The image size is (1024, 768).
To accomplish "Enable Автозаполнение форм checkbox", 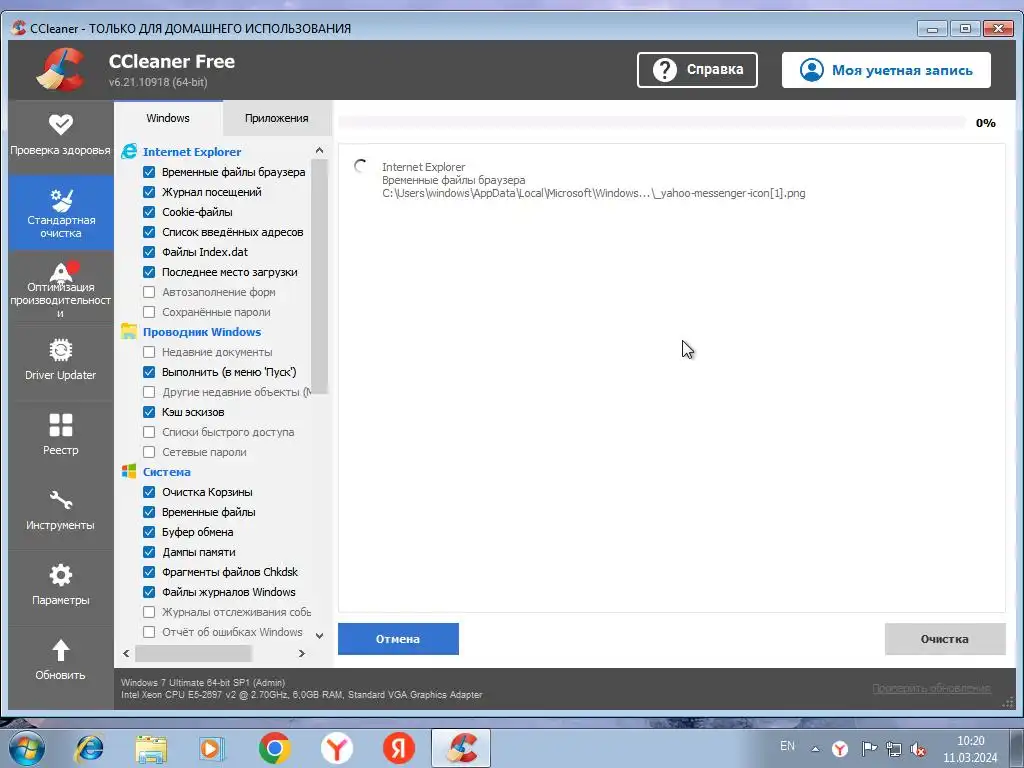I will 149,292.
